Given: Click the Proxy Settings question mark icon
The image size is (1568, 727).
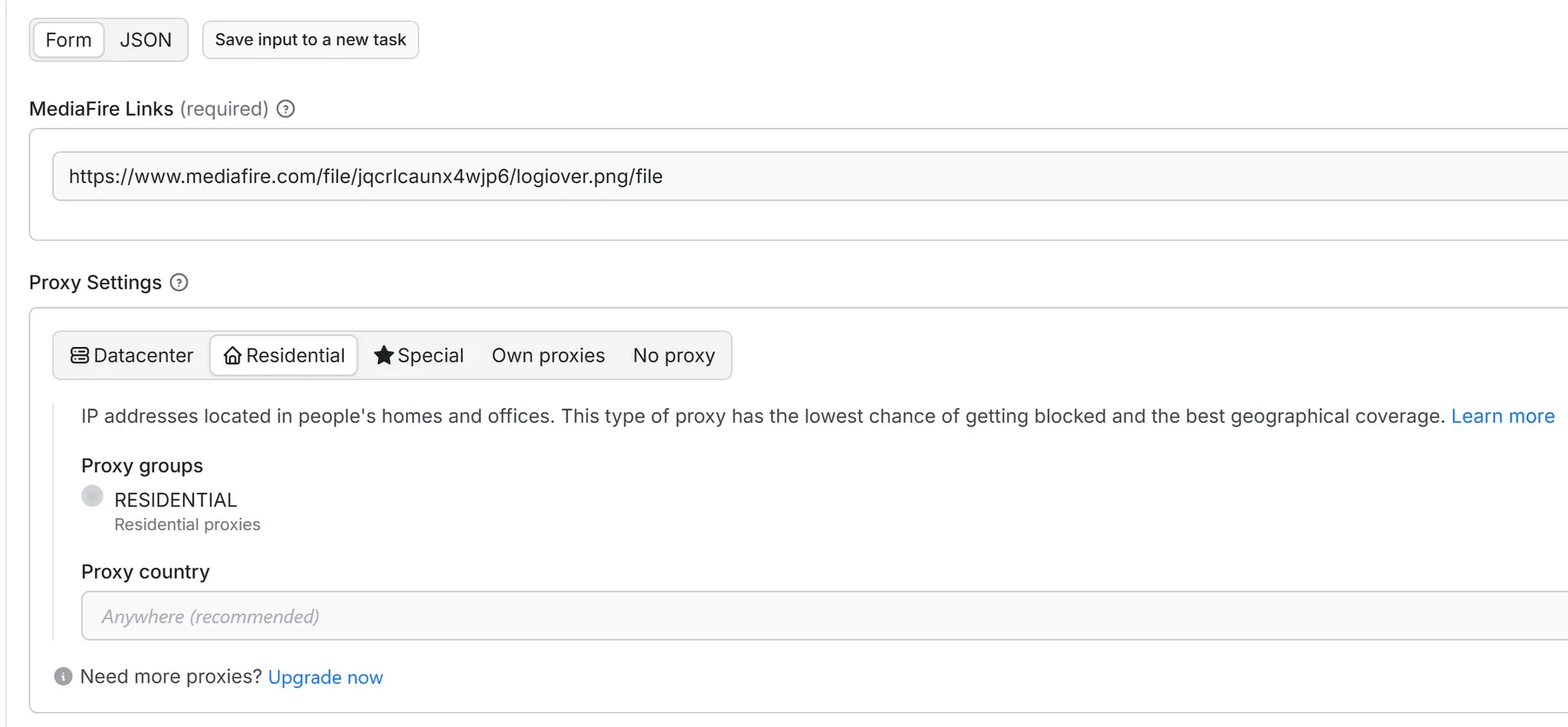Looking at the screenshot, I should (179, 282).
